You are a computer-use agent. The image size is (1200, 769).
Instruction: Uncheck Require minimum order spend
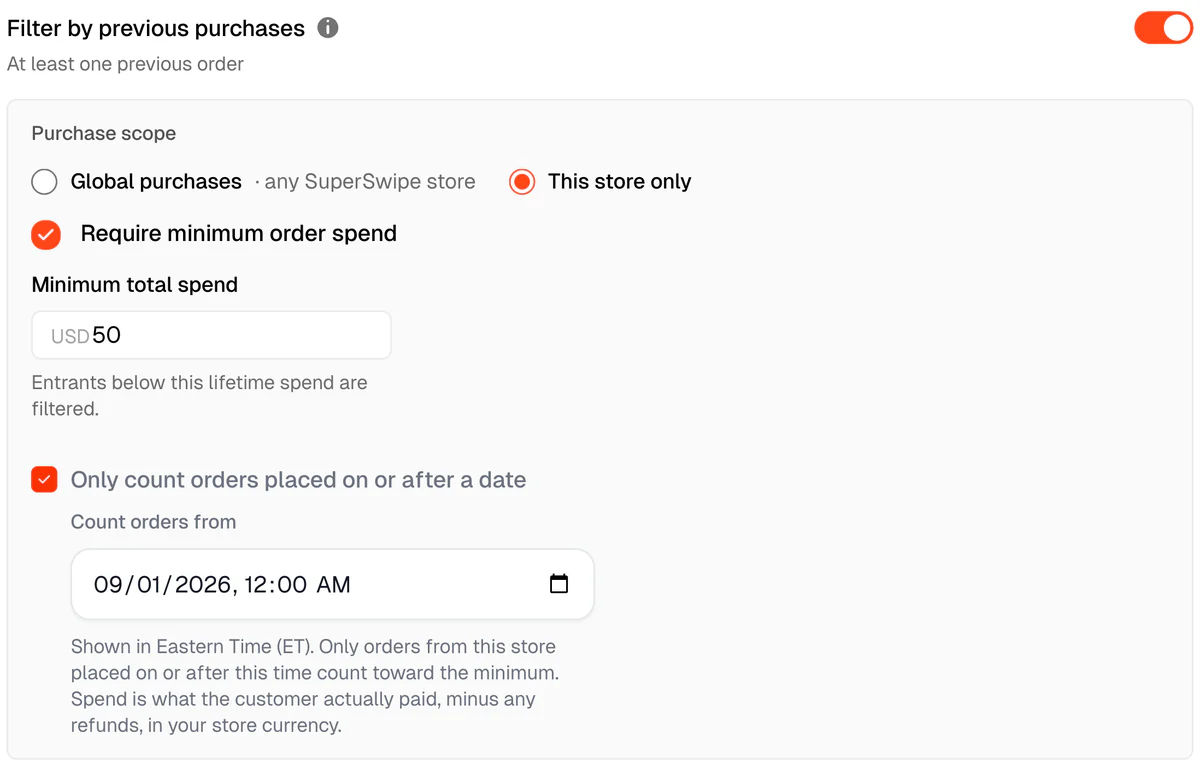(46, 235)
